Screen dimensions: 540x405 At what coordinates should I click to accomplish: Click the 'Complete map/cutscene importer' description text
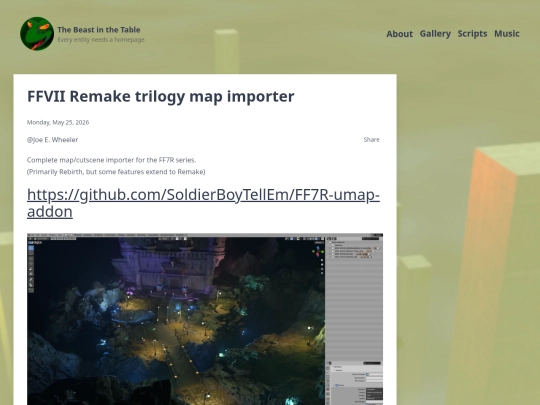[112, 160]
